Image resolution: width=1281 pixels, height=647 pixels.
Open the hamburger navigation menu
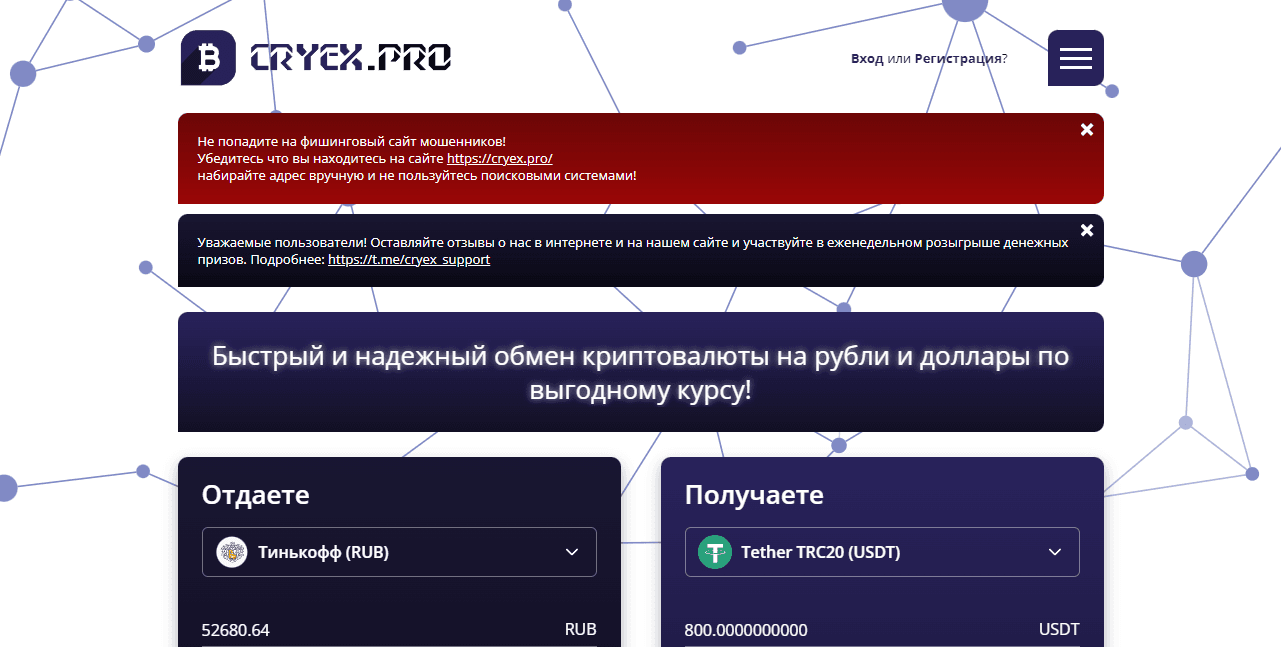pyautogui.click(x=1075, y=58)
